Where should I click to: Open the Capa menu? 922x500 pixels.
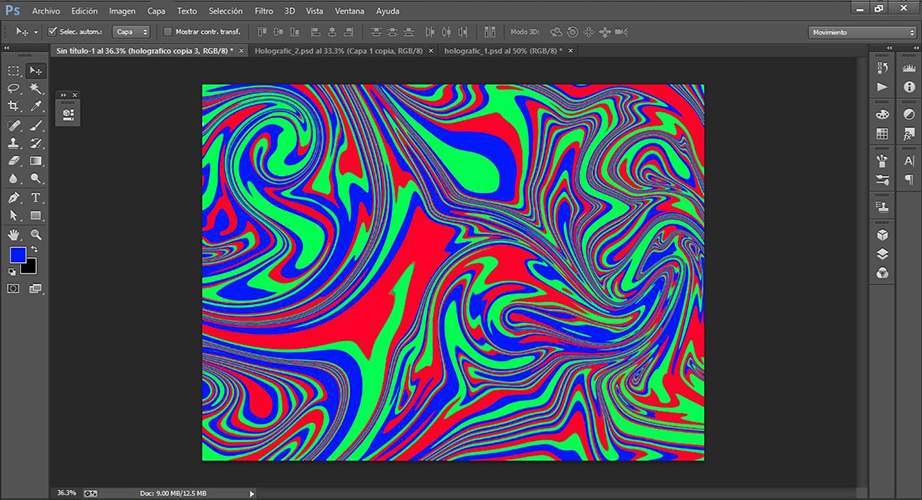[x=156, y=11]
